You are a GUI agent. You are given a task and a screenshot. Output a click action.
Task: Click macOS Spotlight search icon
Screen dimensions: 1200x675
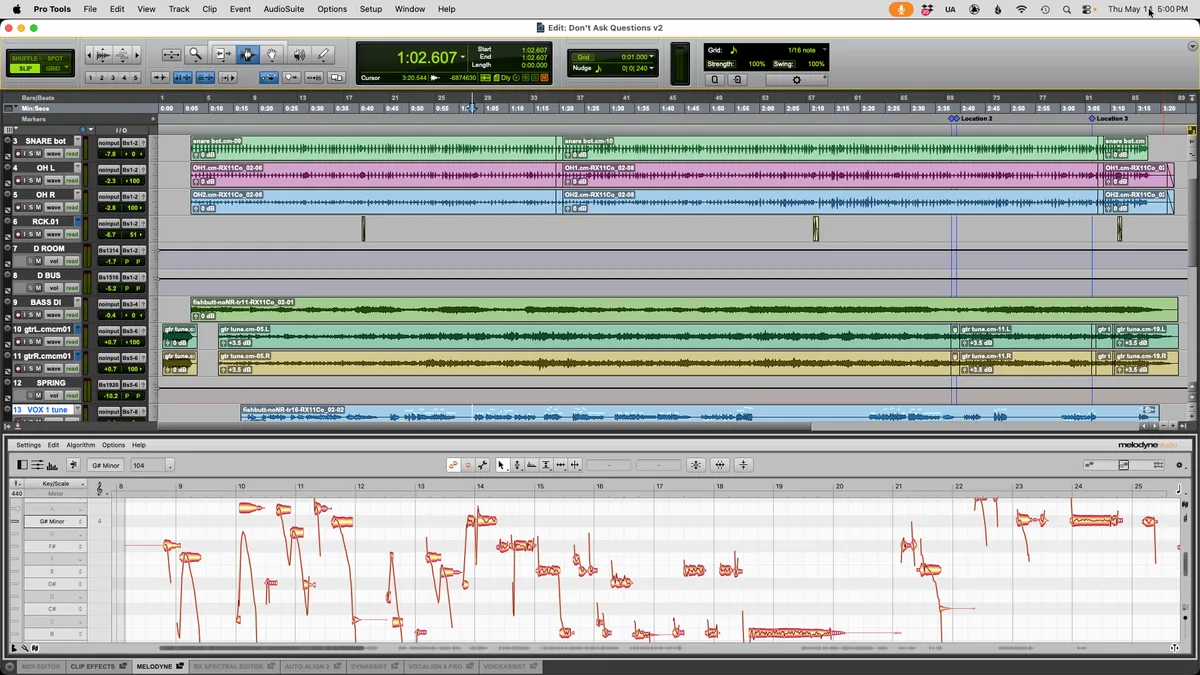click(x=1068, y=9)
